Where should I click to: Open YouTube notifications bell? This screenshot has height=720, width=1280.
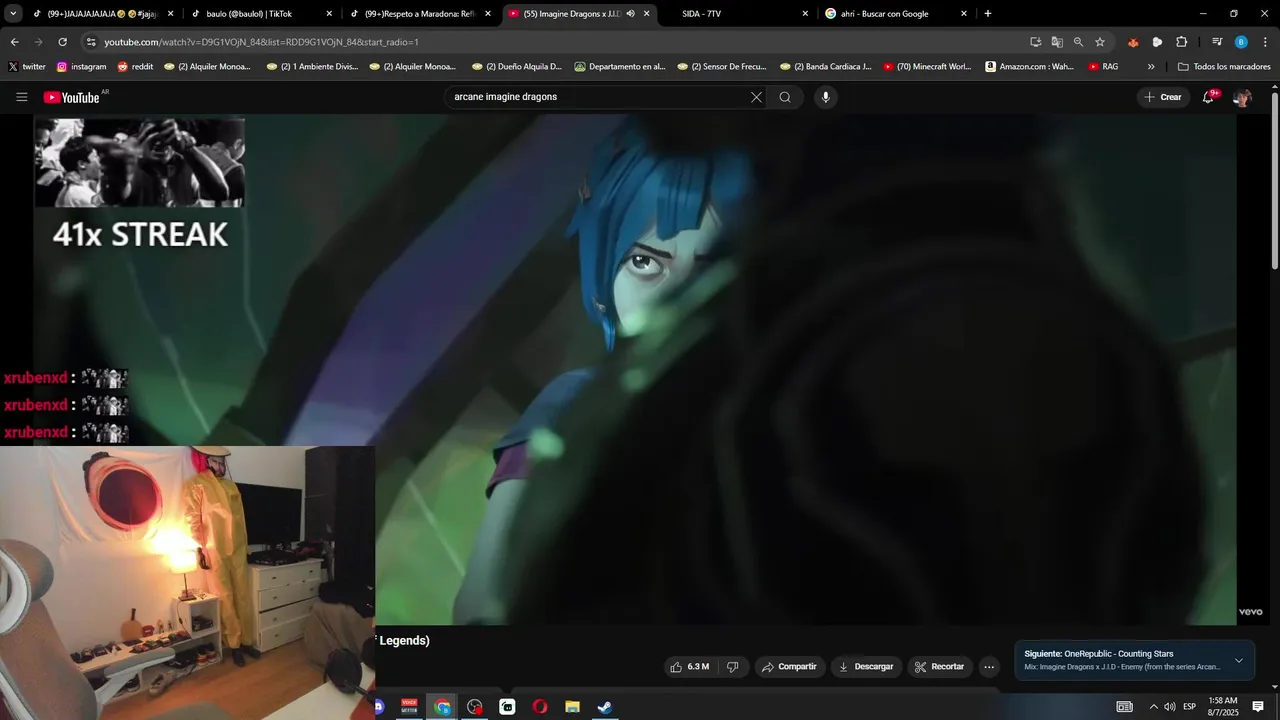click(x=1208, y=97)
